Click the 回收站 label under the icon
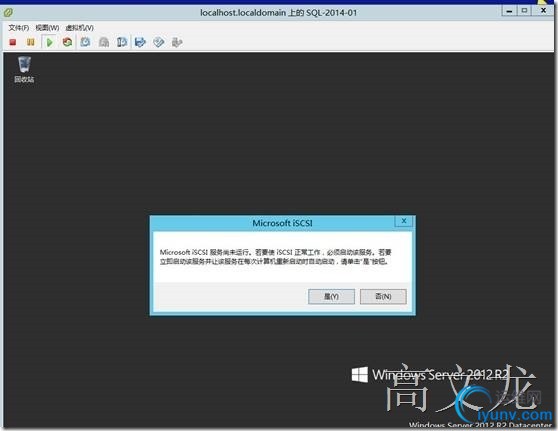Image resolution: width=558 pixels, height=431 pixels. click(24, 79)
